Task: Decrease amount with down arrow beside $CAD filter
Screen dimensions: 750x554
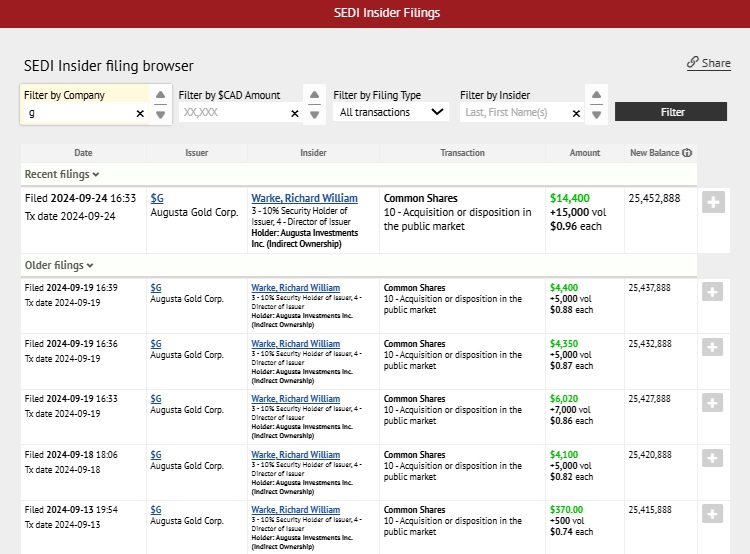Action: (314, 115)
